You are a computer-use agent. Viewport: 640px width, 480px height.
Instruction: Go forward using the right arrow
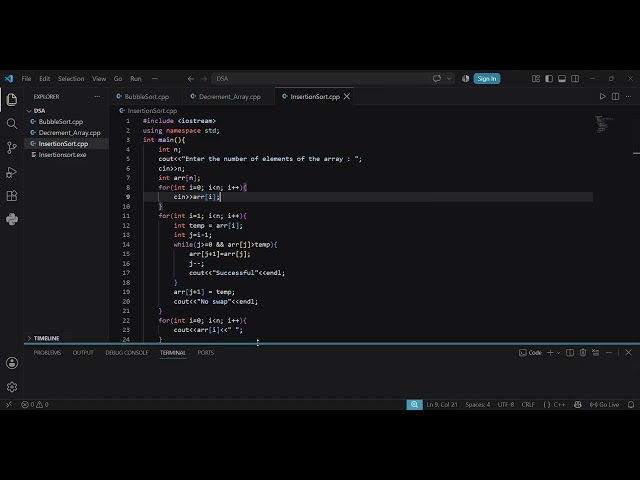pos(204,79)
